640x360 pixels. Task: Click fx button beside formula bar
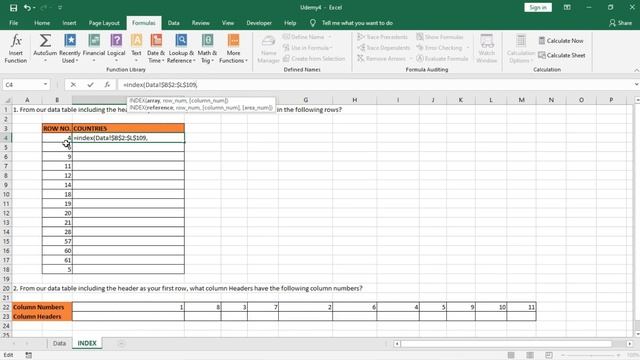(x=107, y=84)
